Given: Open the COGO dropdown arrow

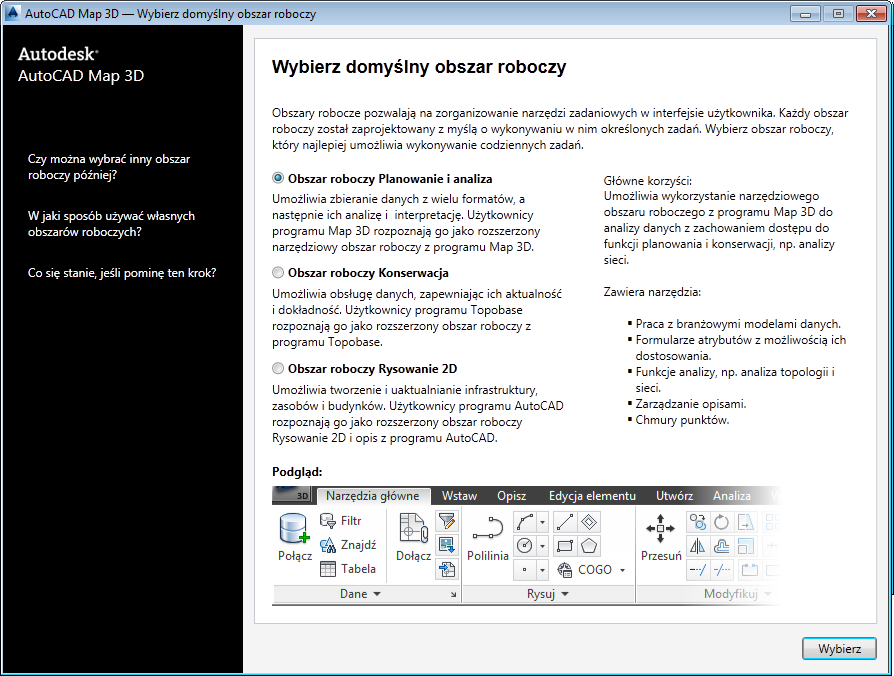Looking at the screenshot, I should click(x=623, y=570).
